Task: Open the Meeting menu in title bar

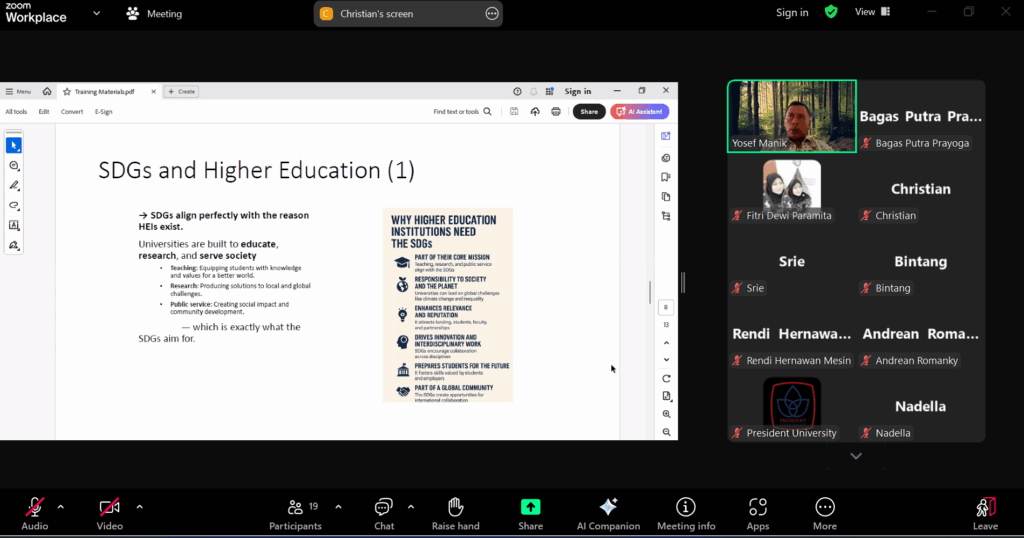Action: coord(154,14)
